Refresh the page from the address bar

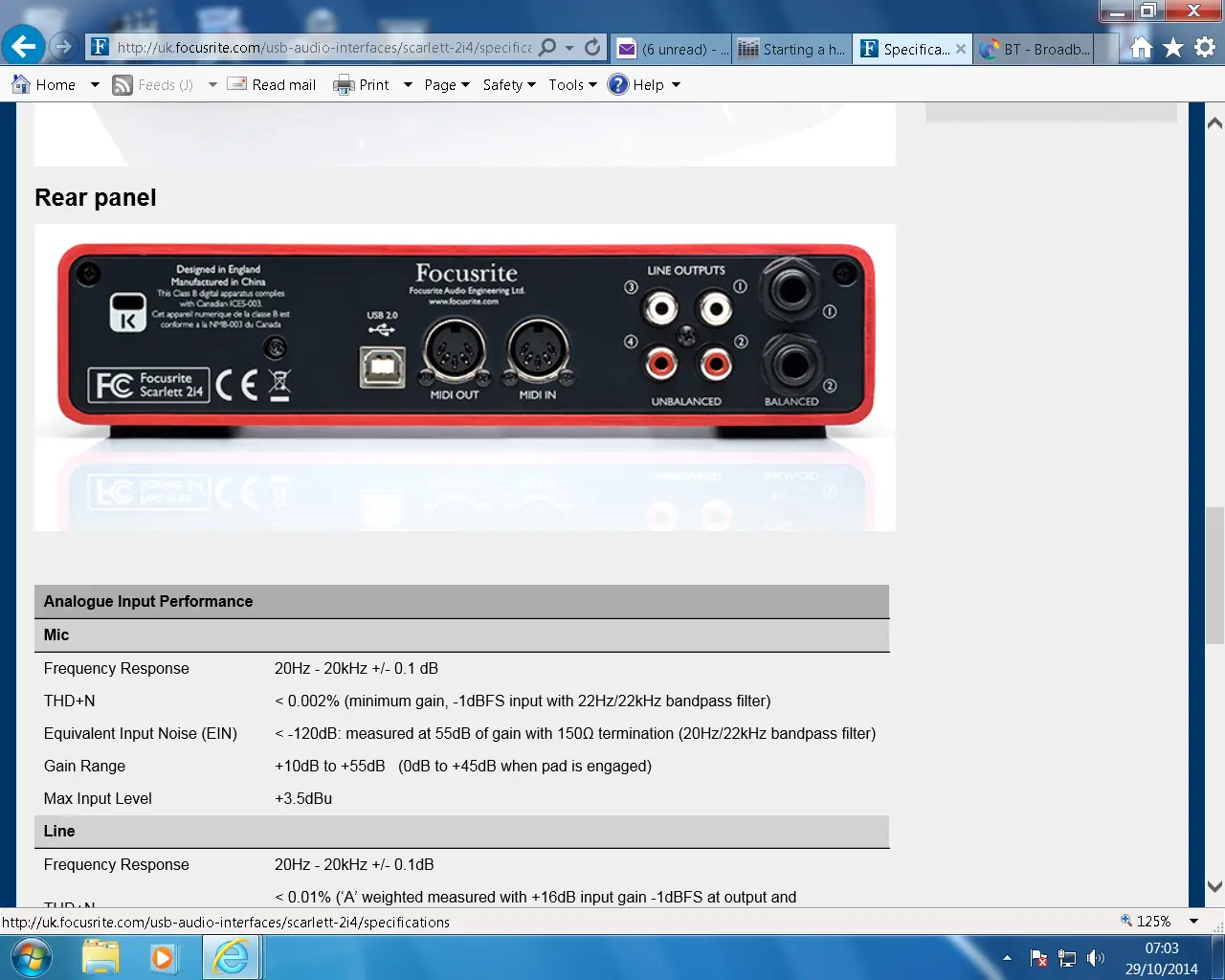point(592,47)
